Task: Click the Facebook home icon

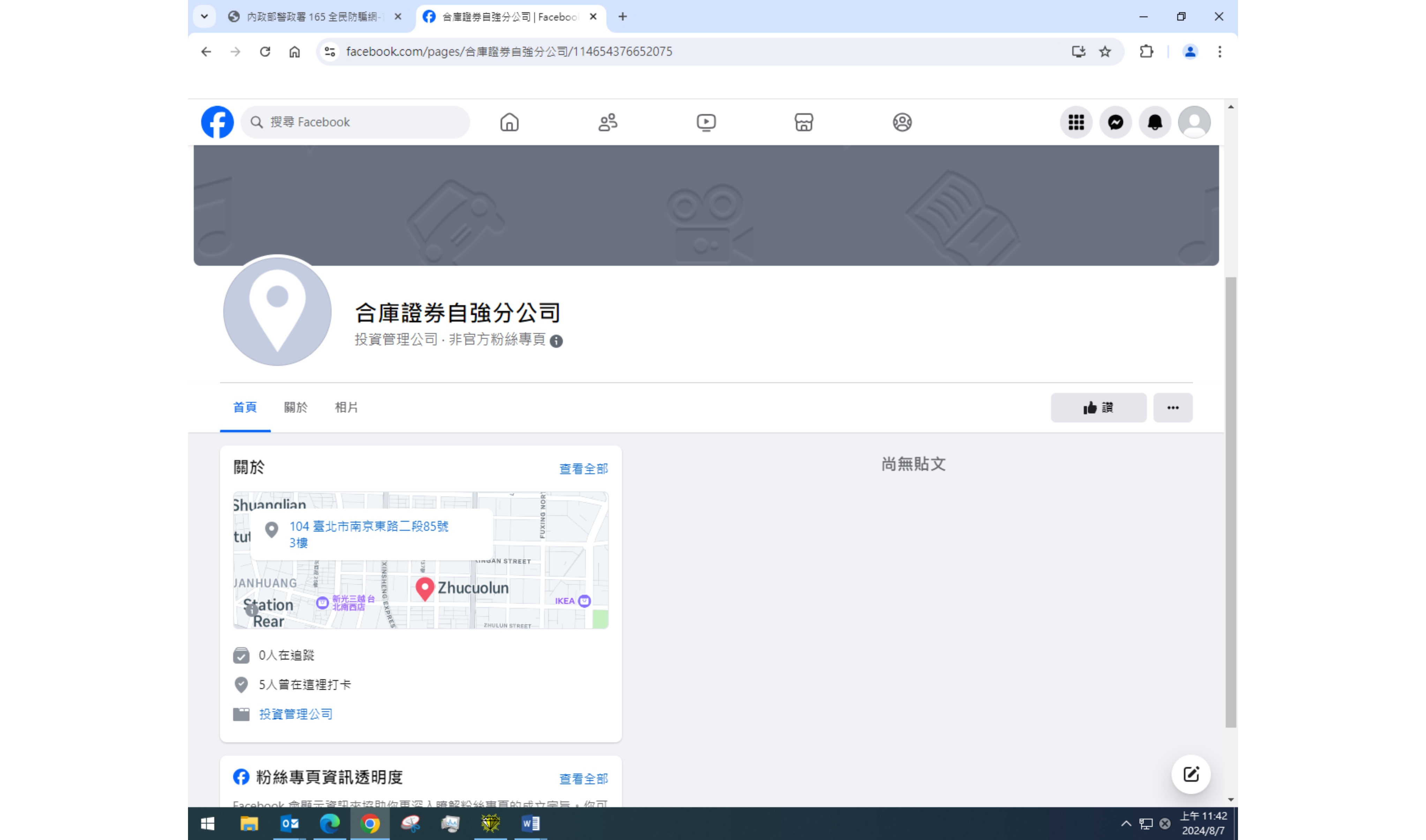Action: click(509, 122)
